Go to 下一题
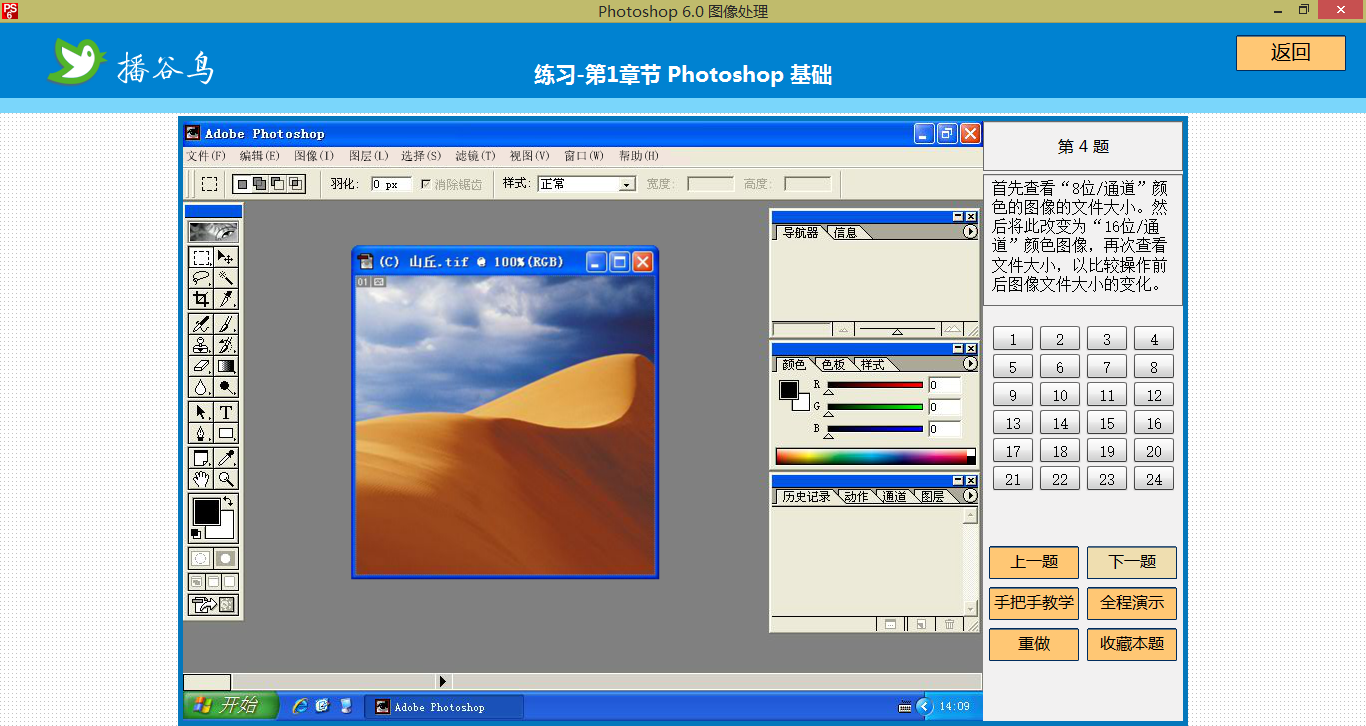 [x=1131, y=562]
